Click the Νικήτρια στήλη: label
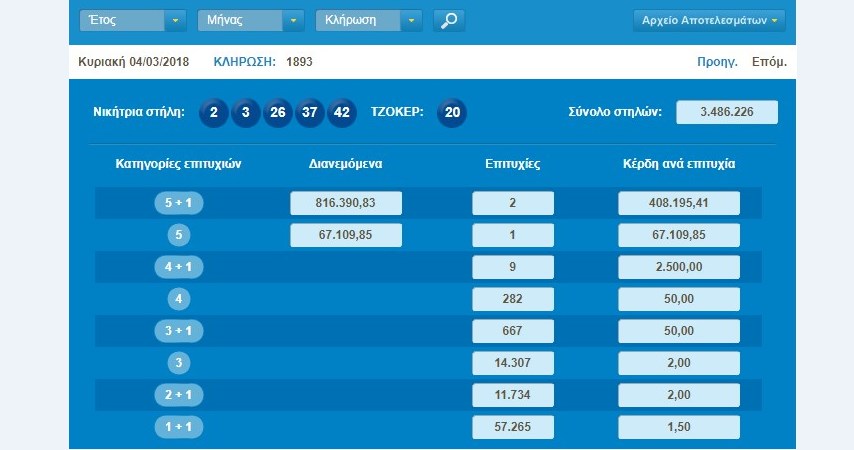Screen dimensions: 854x450 pyautogui.click(x=139, y=112)
